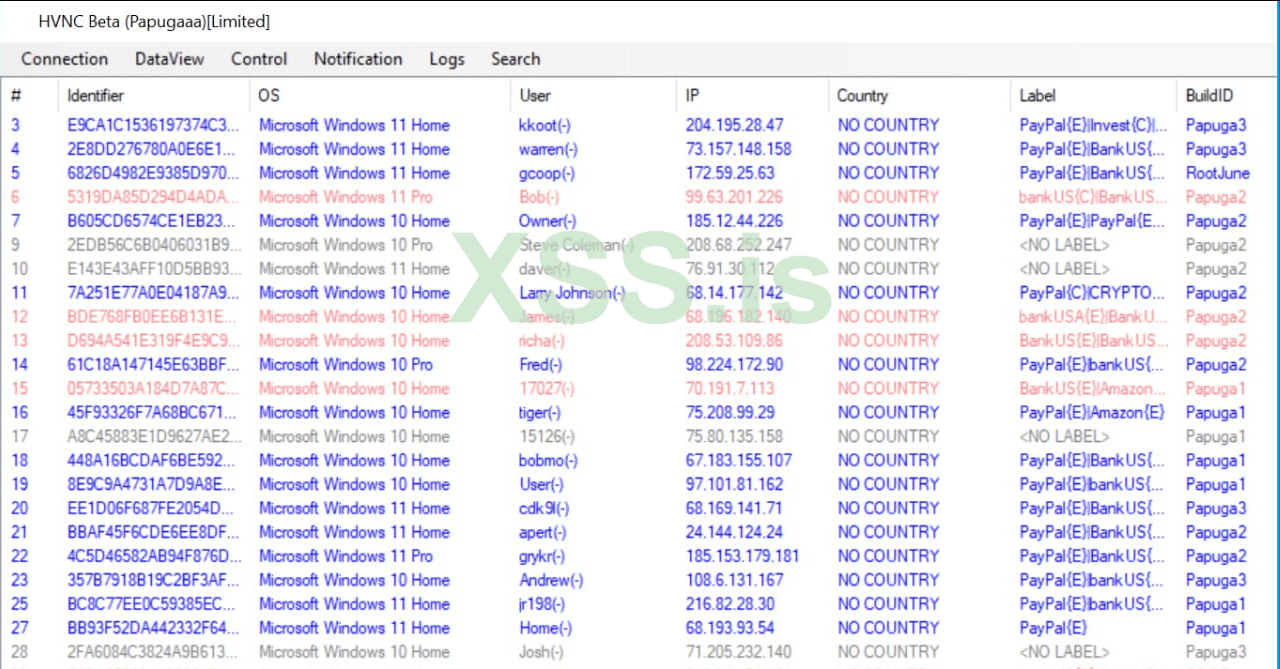The width and height of the screenshot is (1280, 669).
Task: Click the IP cell 73.157.148.158
Action: pyautogui.click(x=738, y=149)
